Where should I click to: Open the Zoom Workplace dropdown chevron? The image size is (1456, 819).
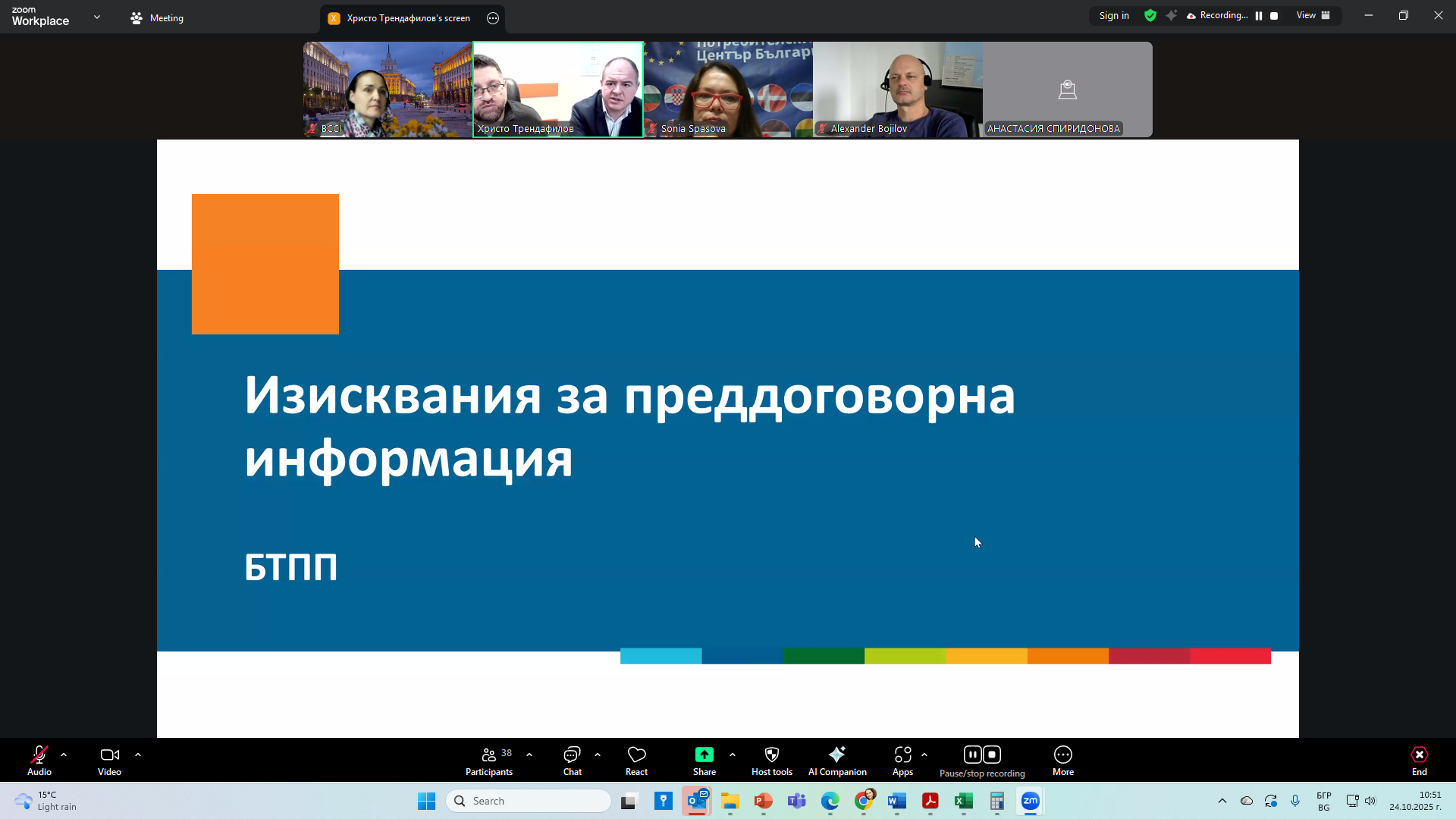[97, 17]
